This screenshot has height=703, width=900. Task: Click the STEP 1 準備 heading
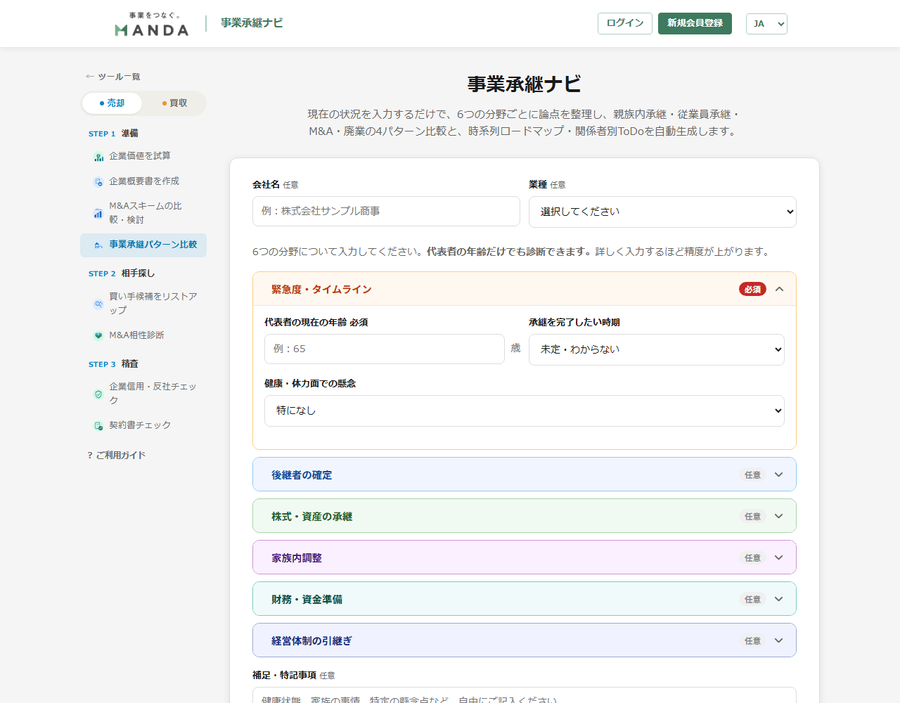tap(113, 133)
